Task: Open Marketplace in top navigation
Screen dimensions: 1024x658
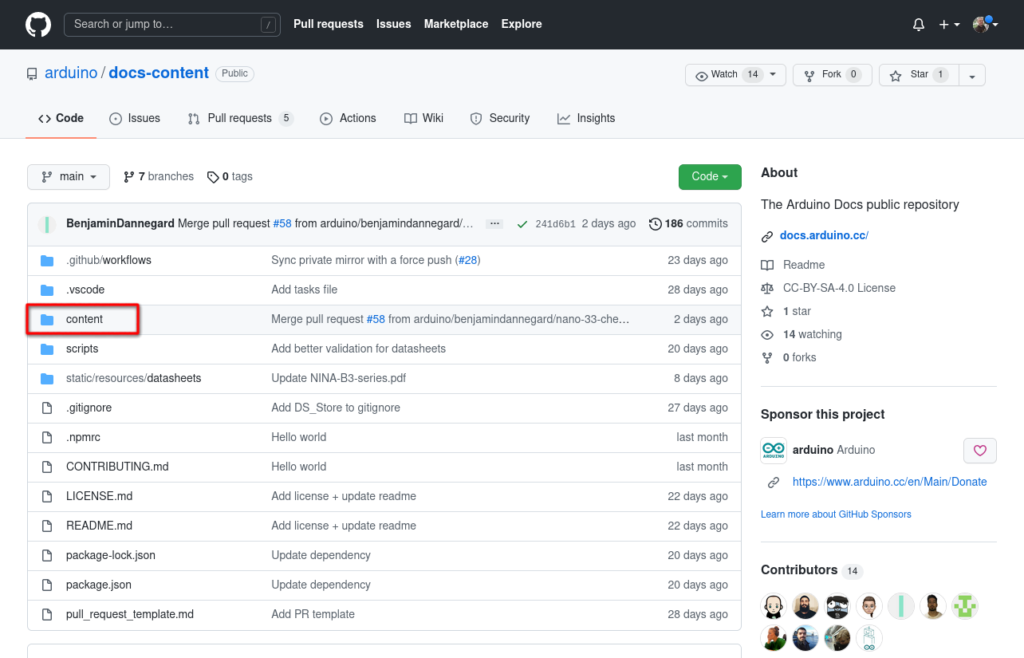Action: [456, 24]
